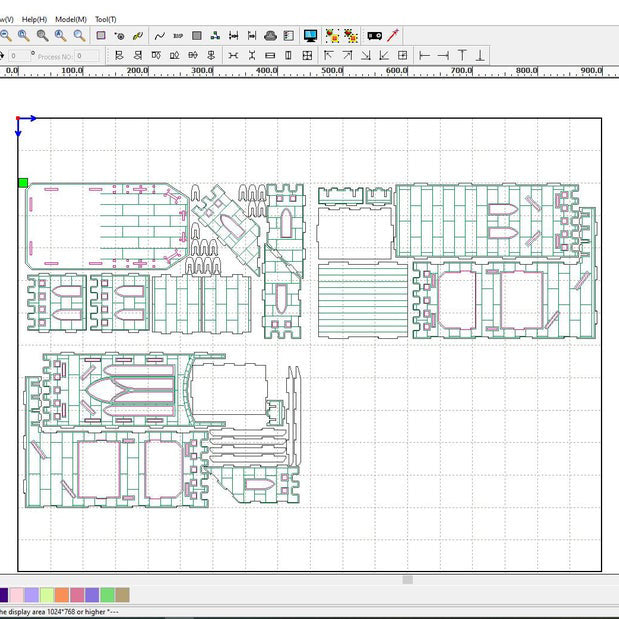Open the Model(M) menu
This screenshot has width=619, height=619.
(70, 19)
